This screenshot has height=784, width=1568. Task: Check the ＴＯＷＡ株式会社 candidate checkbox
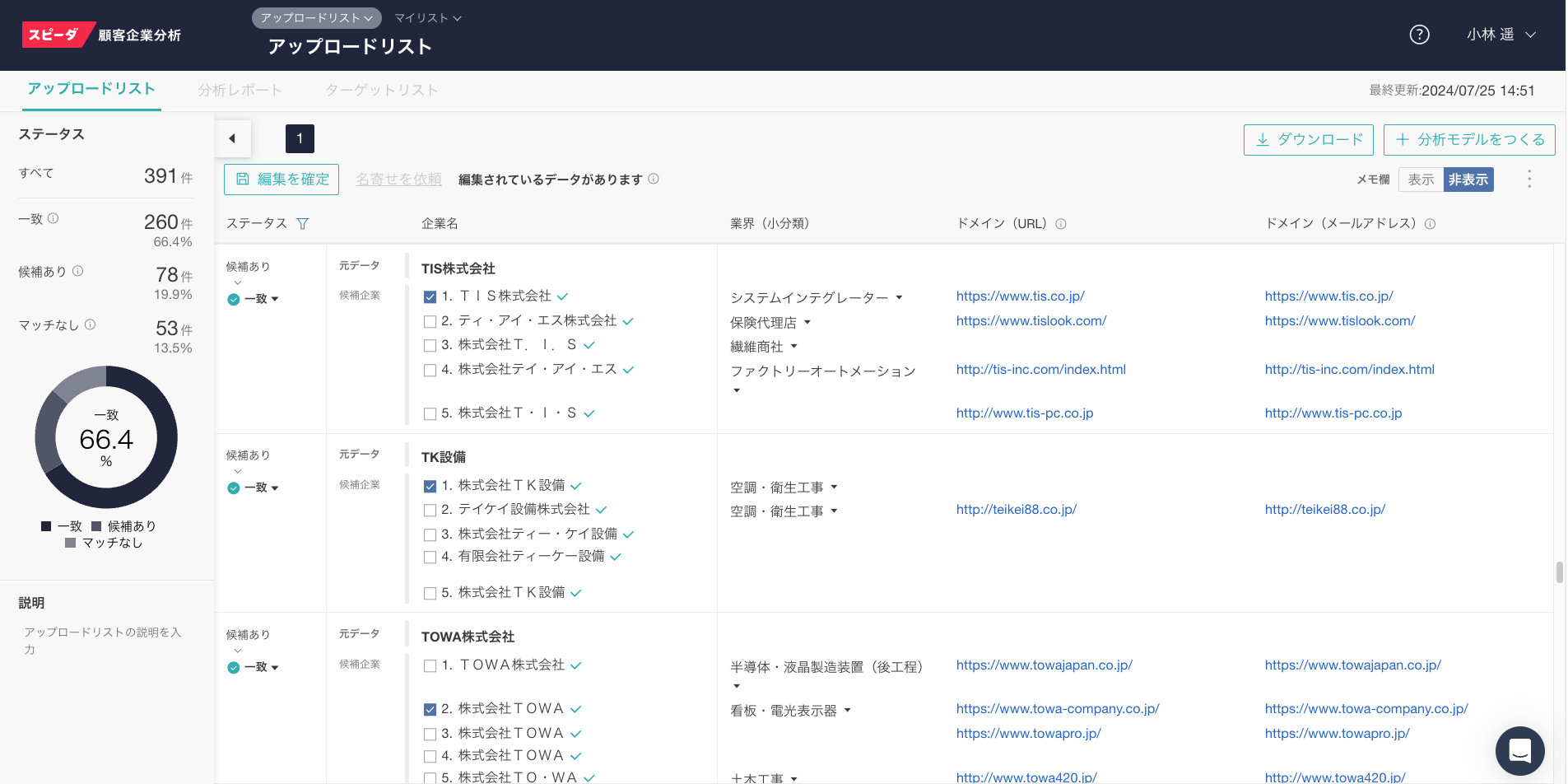point(430,665)
